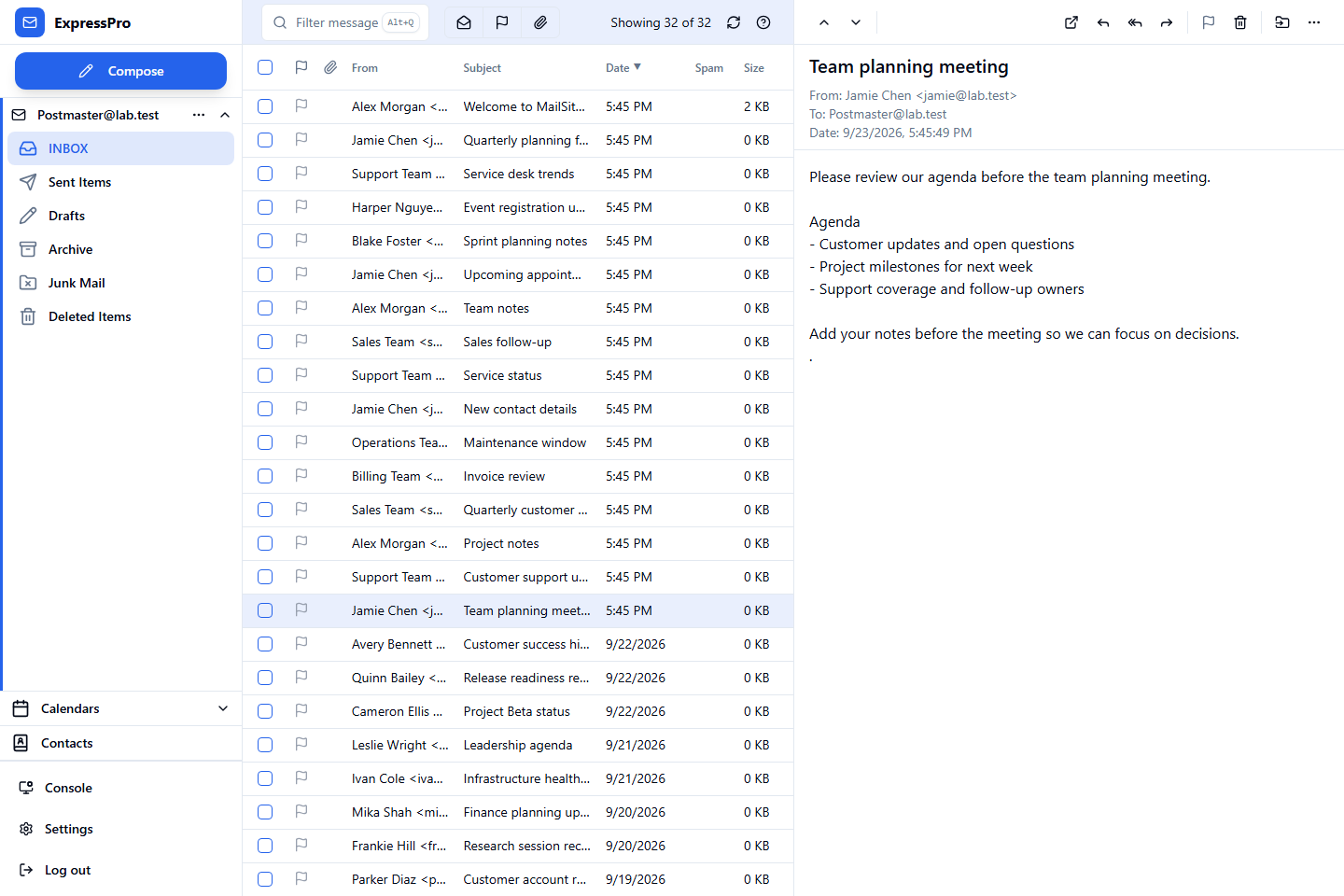
Task: Sort by the attachment column header
Action: (x=330, y=67)
